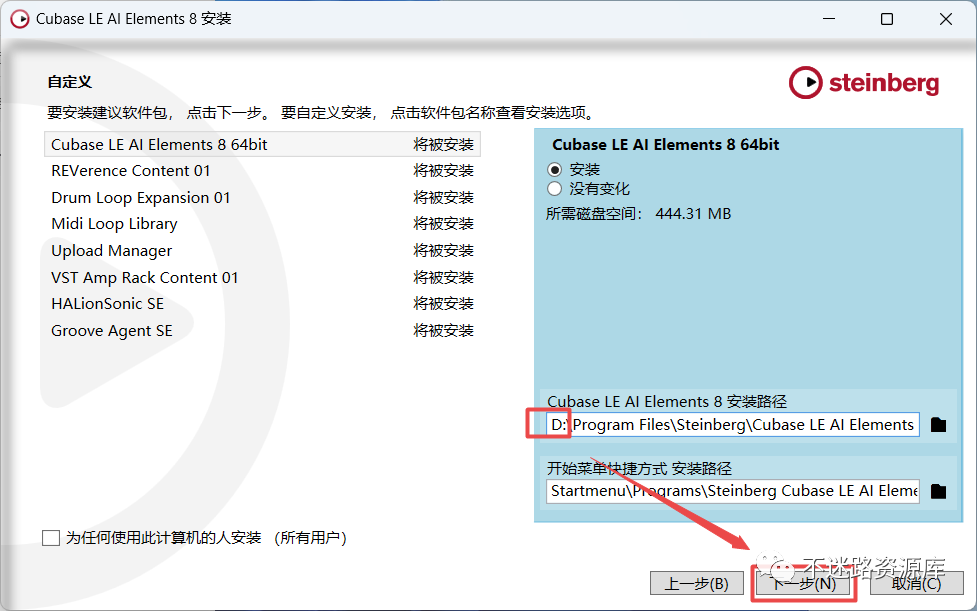977x611 pixels.
Task: Select Cubase LE AI Elements 8 64bit package
Action: pos(262,144)
